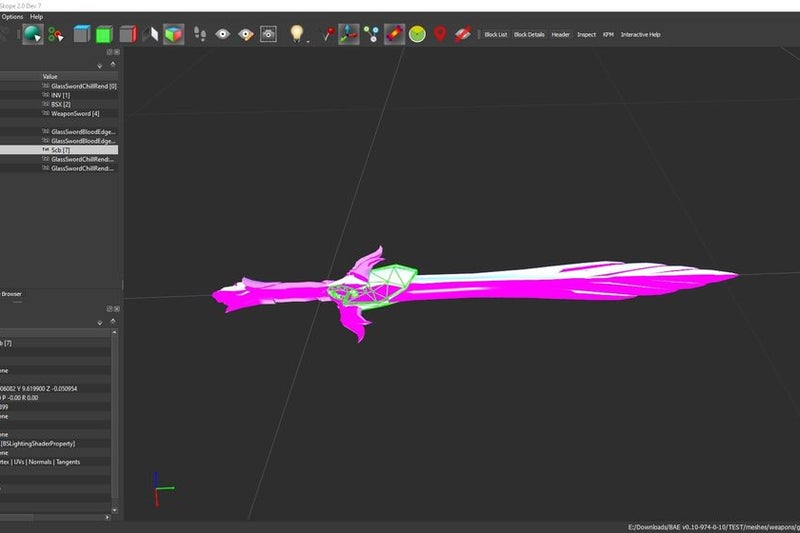The height and width of the screenshot is (533, 800).
Task: Expand all with block details down-chevron
Action: pyautogui.click(x=99, y=323)
